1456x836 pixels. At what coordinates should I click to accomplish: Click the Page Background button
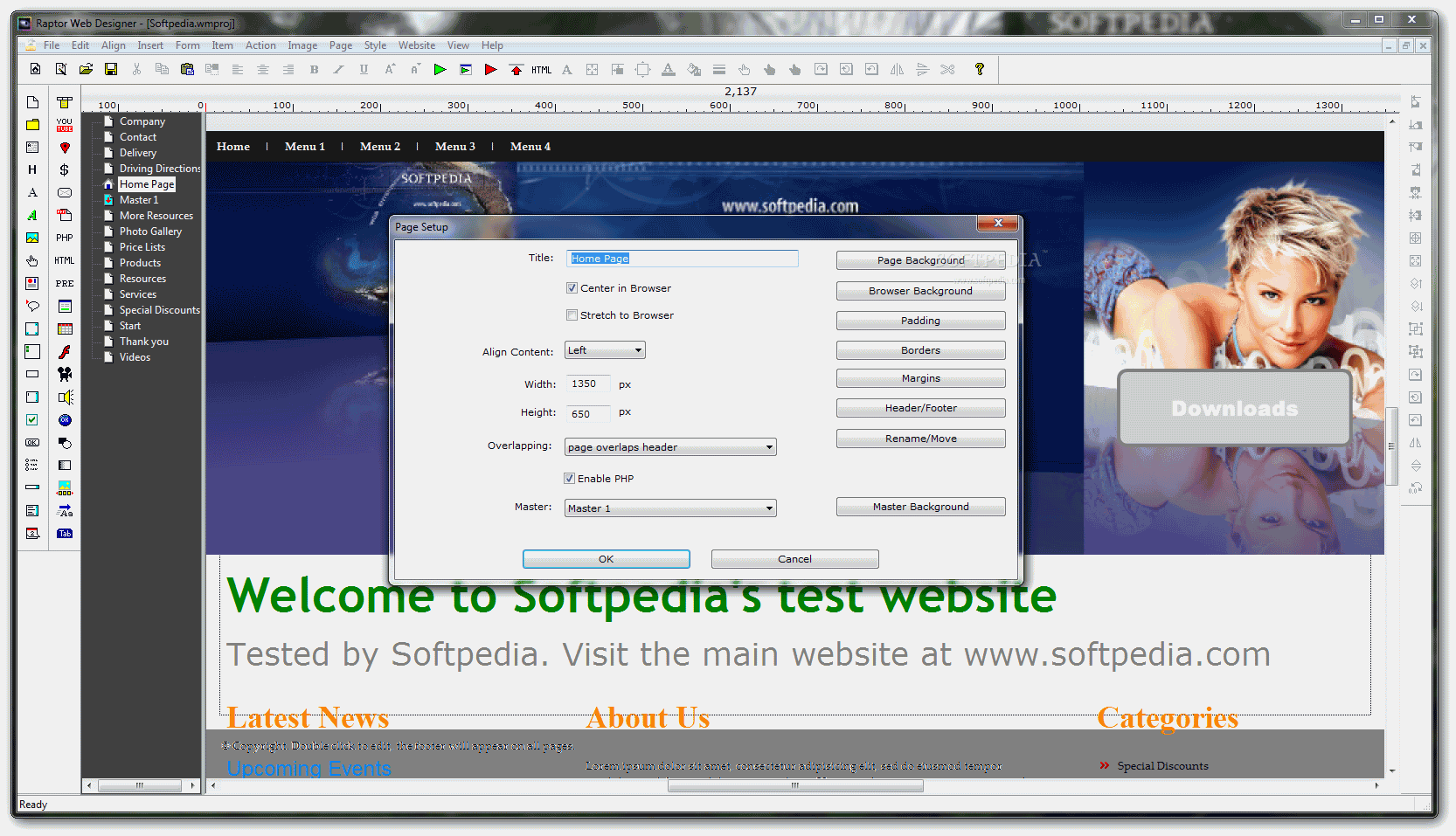click(921, 260)
